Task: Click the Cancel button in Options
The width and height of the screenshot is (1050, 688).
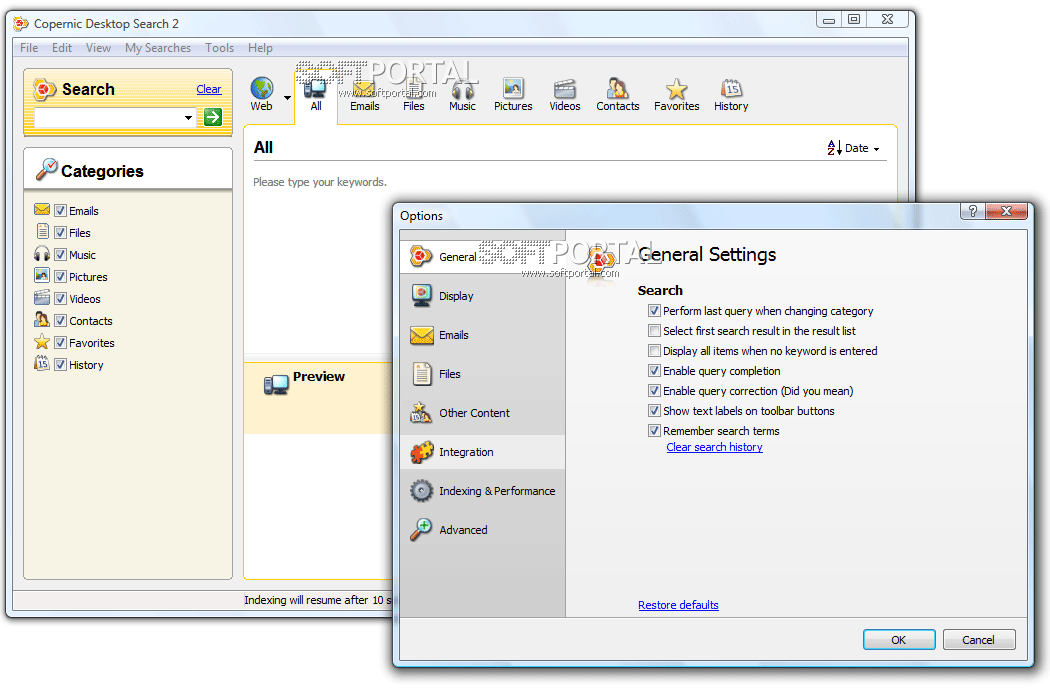Action: pyautogui.click(x=978, y=640)
